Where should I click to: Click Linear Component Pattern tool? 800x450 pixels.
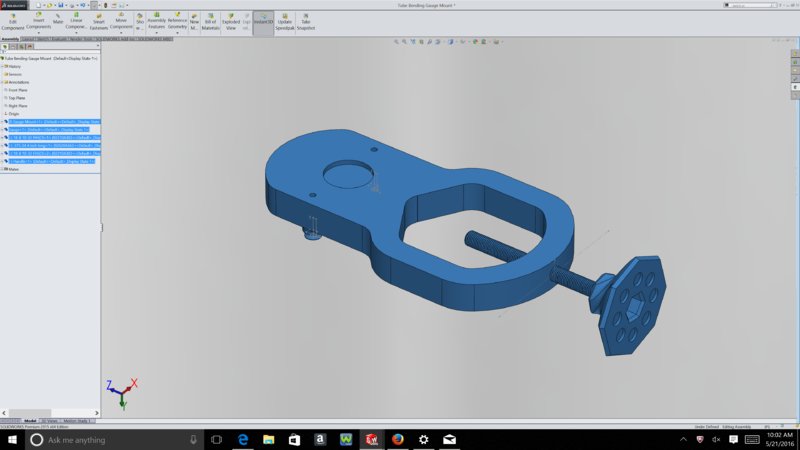click(x=76, y=20)
